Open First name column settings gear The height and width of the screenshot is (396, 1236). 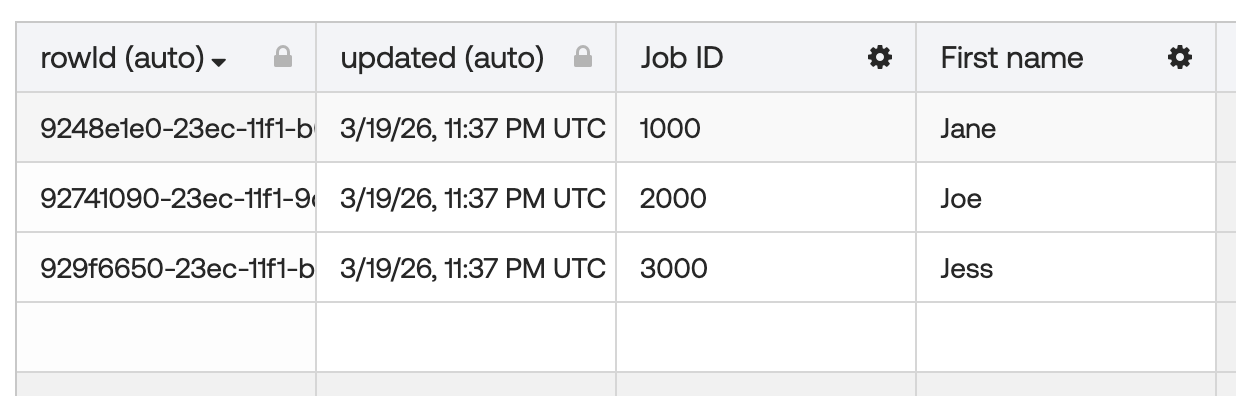pos(1179,58)
